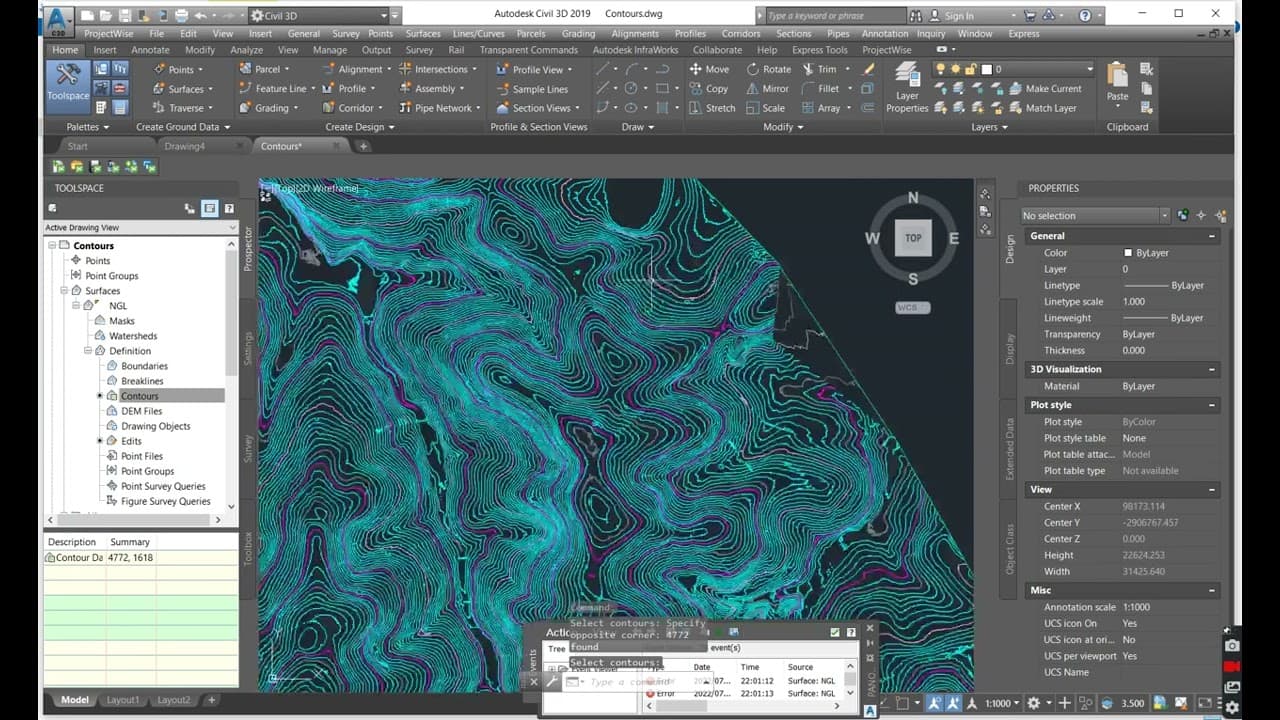Viewport: 1280px width, 720px height.
Task: Collapse the Definition tree node
Action: click(88, 351)
